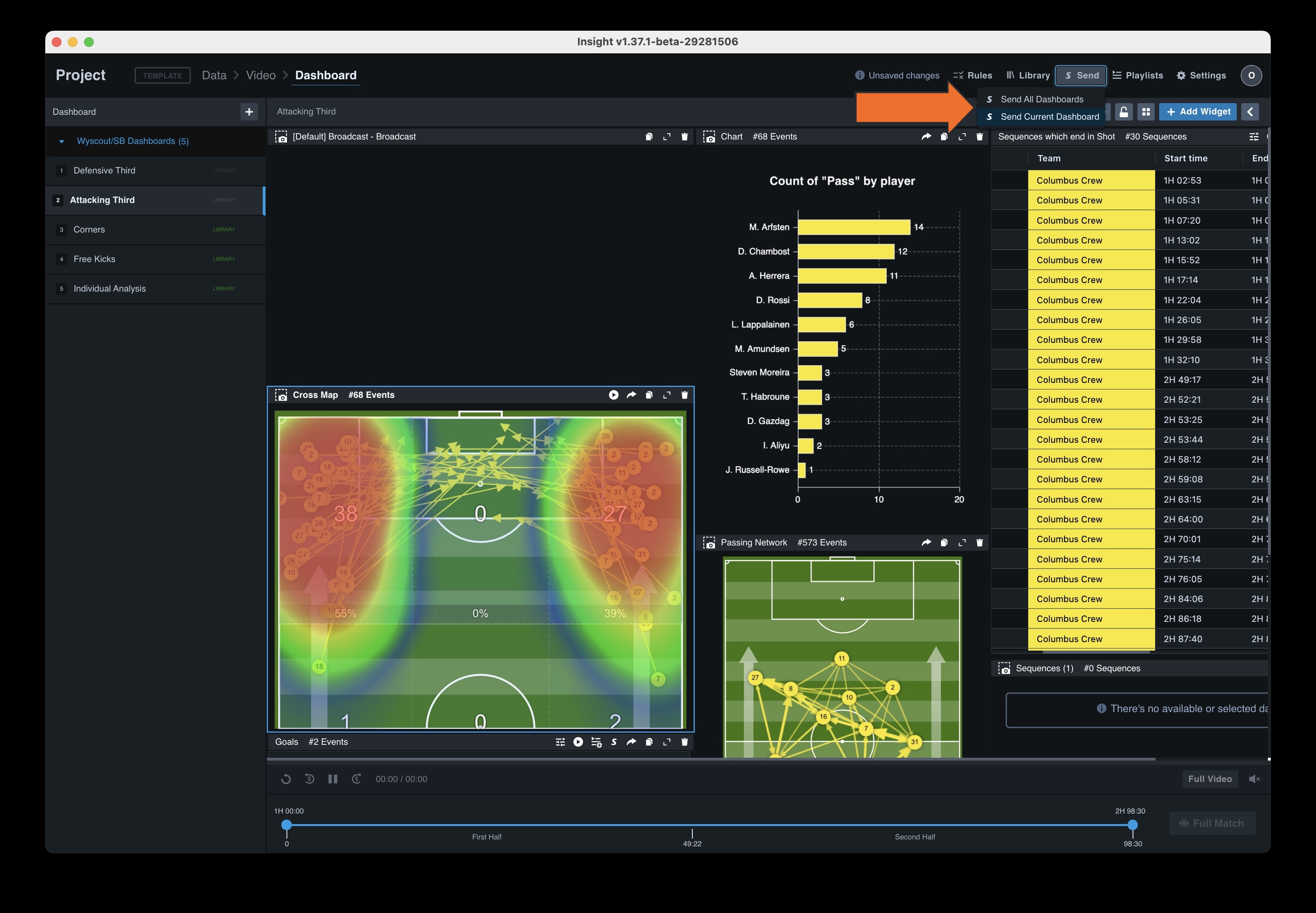Collapse the right panel with chevron button

click(x=1250, y=112)
